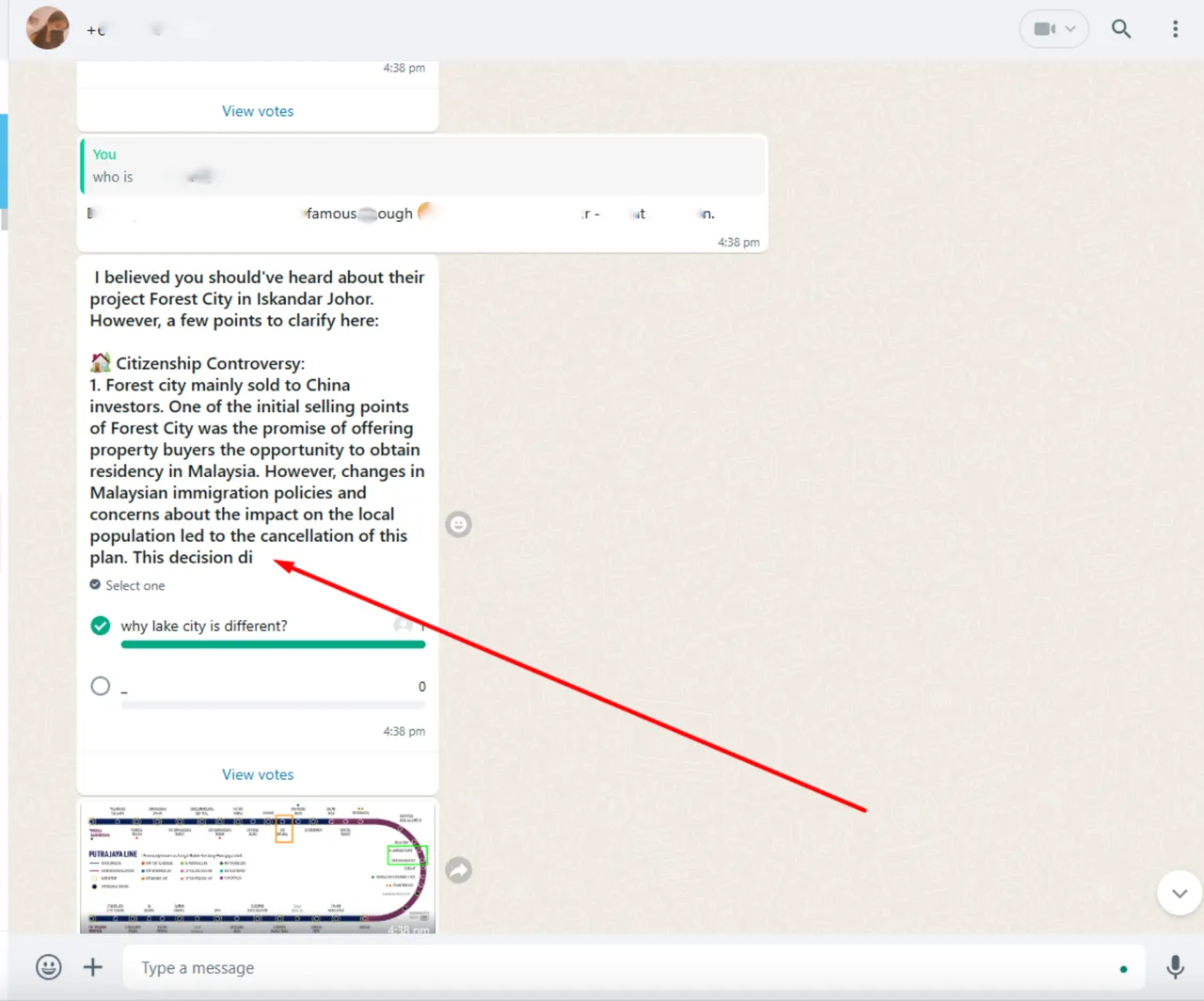Open the Putrajaya Line map image
The width and height of the screenshot is (1204, 1001).
click(257, 866)
